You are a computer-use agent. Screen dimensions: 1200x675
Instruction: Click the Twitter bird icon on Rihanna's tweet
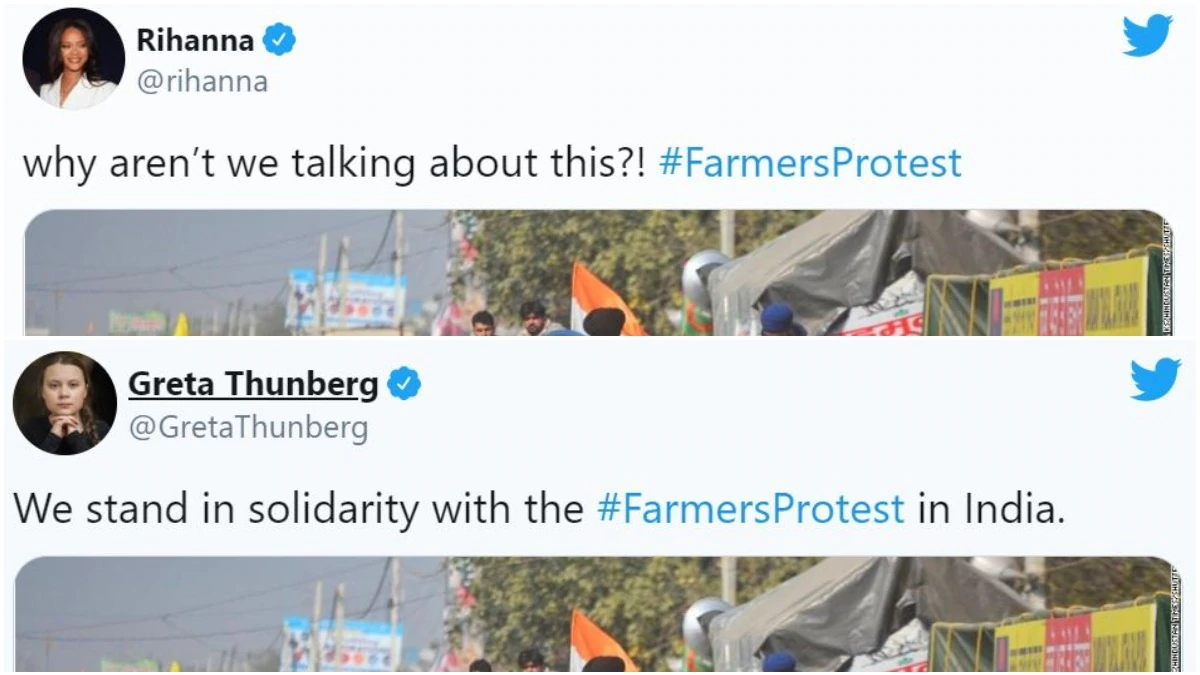coord(1147,35)
